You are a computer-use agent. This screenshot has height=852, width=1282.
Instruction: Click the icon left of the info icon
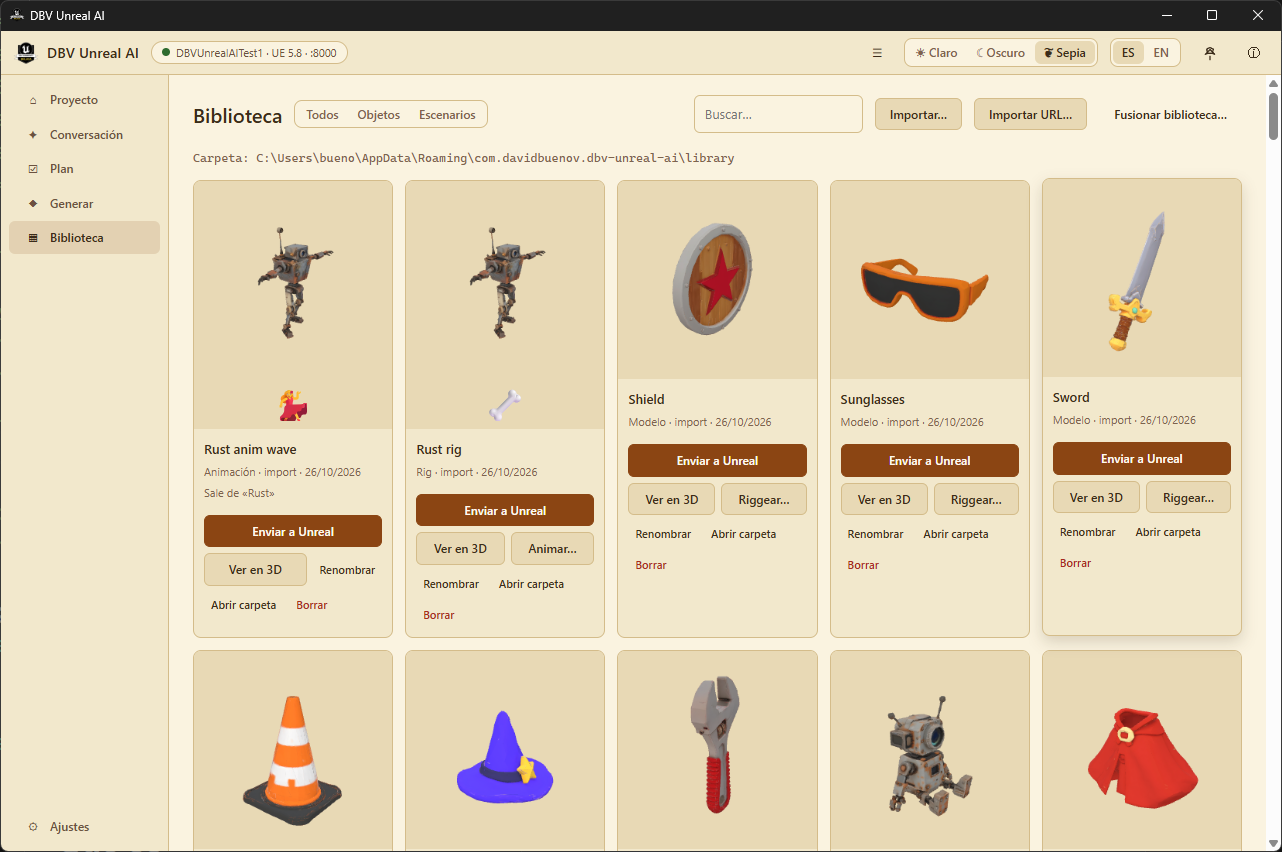pyautogui.click(x=1210, y=53)
